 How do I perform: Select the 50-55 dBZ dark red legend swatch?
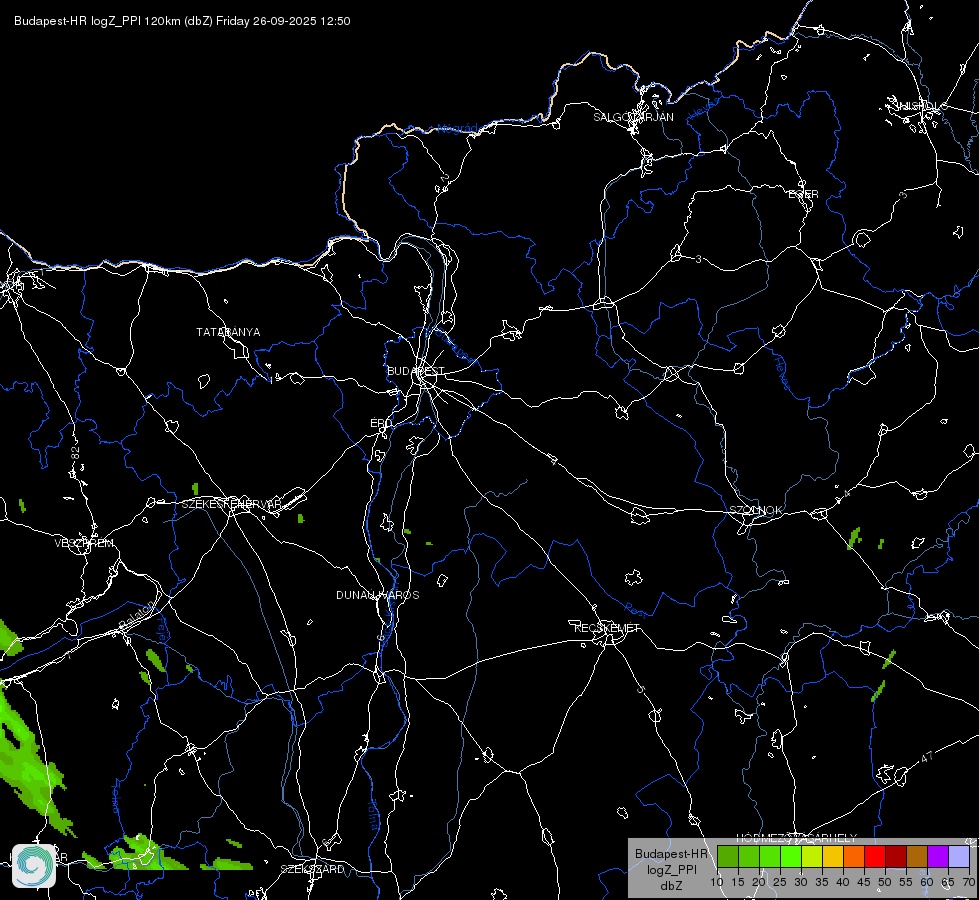(x=896, y=856)
